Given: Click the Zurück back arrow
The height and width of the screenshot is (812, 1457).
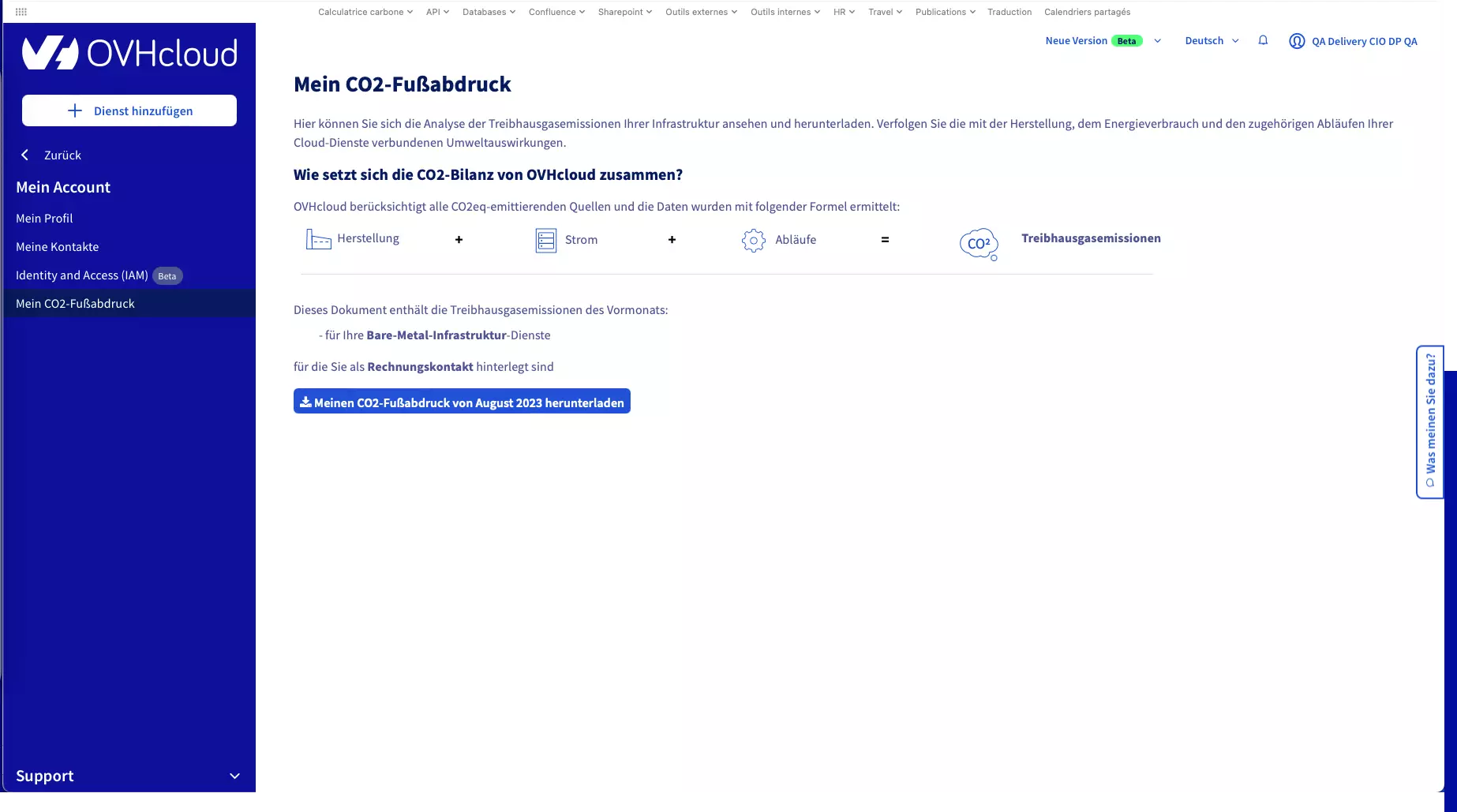Looking at the screenshot, I should [25, 155].
